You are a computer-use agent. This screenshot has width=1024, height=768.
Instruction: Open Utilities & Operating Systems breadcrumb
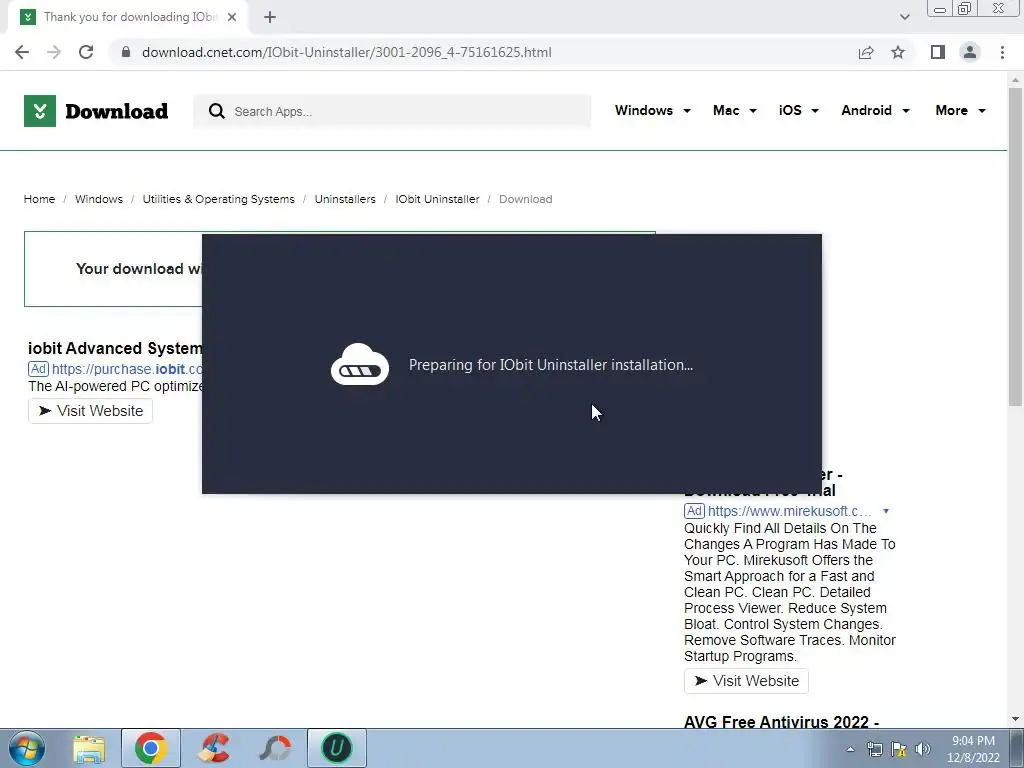pos(218,199)
